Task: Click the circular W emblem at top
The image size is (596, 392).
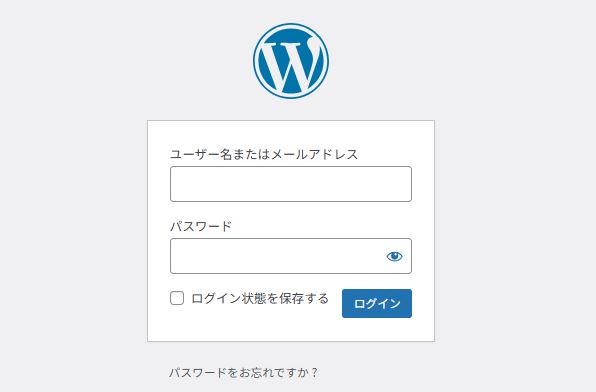Action: point(291,61)
